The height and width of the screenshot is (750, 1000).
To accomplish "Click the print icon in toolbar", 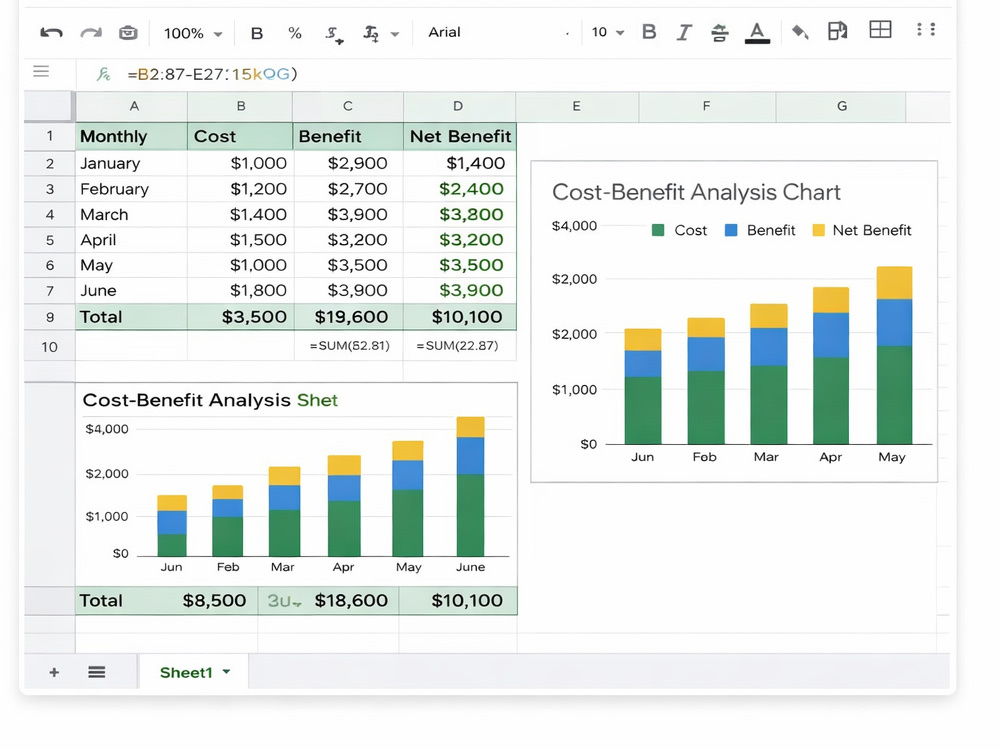I will click(x=128, y=33).
